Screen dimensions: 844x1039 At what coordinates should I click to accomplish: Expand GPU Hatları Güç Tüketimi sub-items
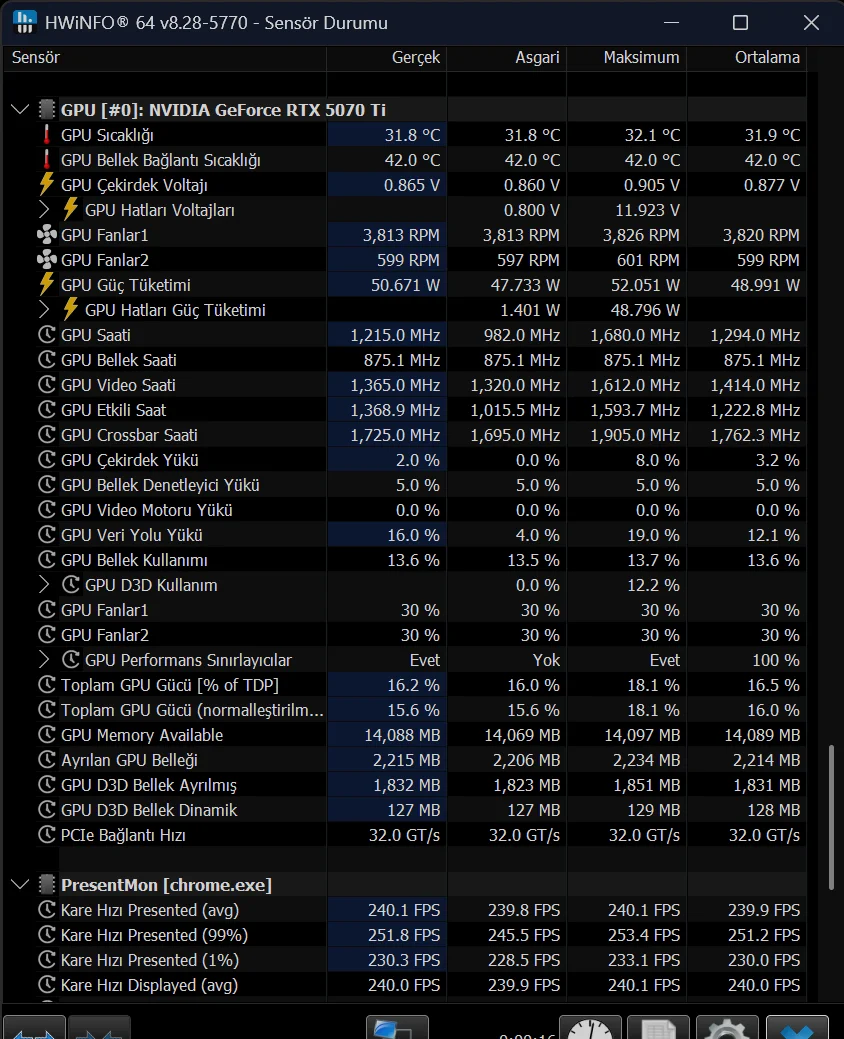pyautogui.click(x=44, y=309)
